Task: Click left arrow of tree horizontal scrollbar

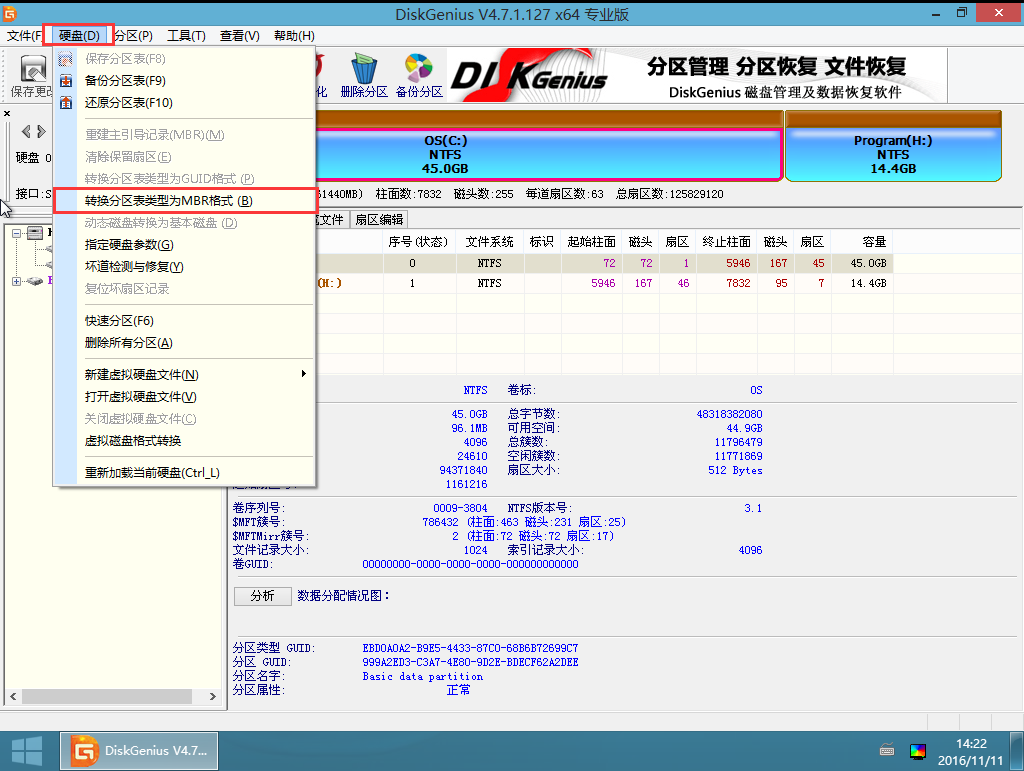Action: pos(13,697)
